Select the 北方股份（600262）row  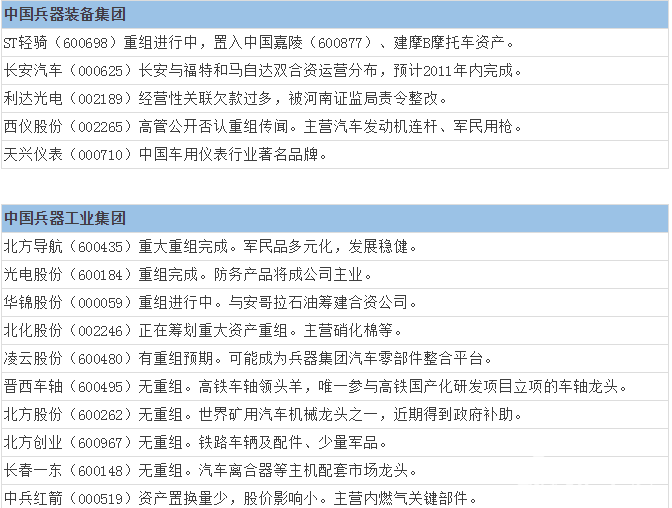click(x=61, y=414)
